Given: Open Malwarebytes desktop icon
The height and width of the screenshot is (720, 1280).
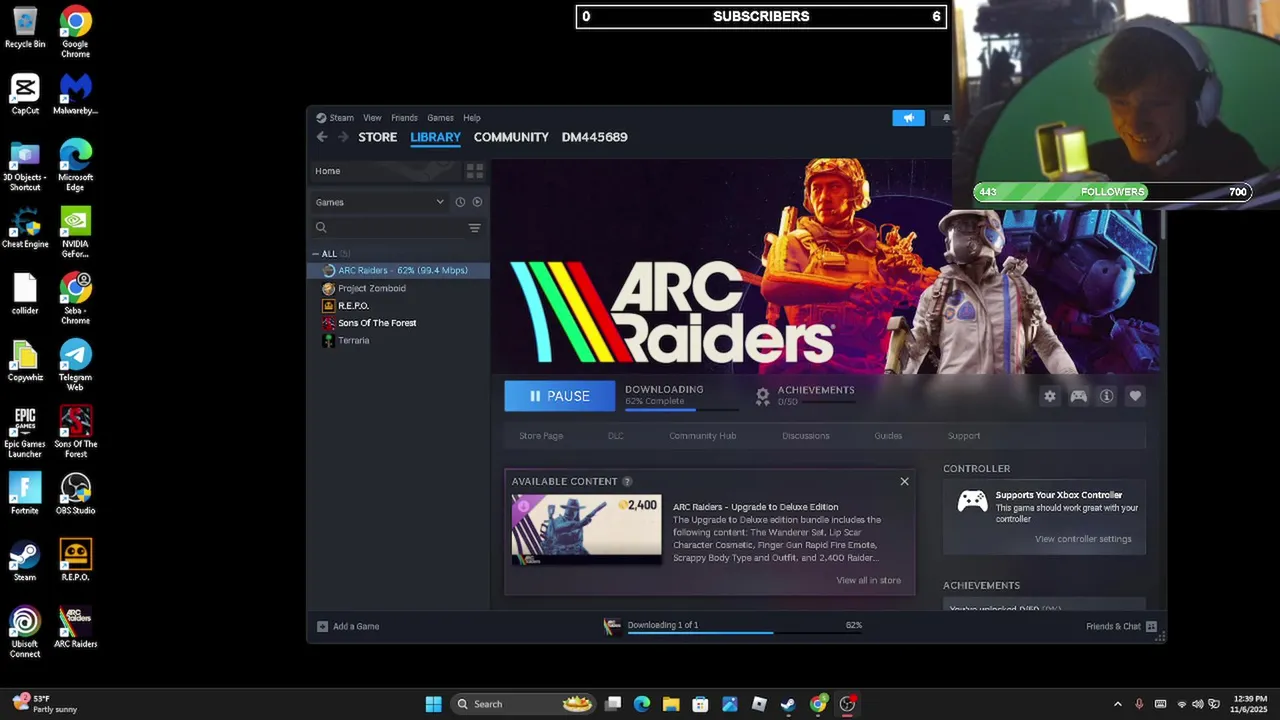Looking at the screenshot, I should 76,94.
